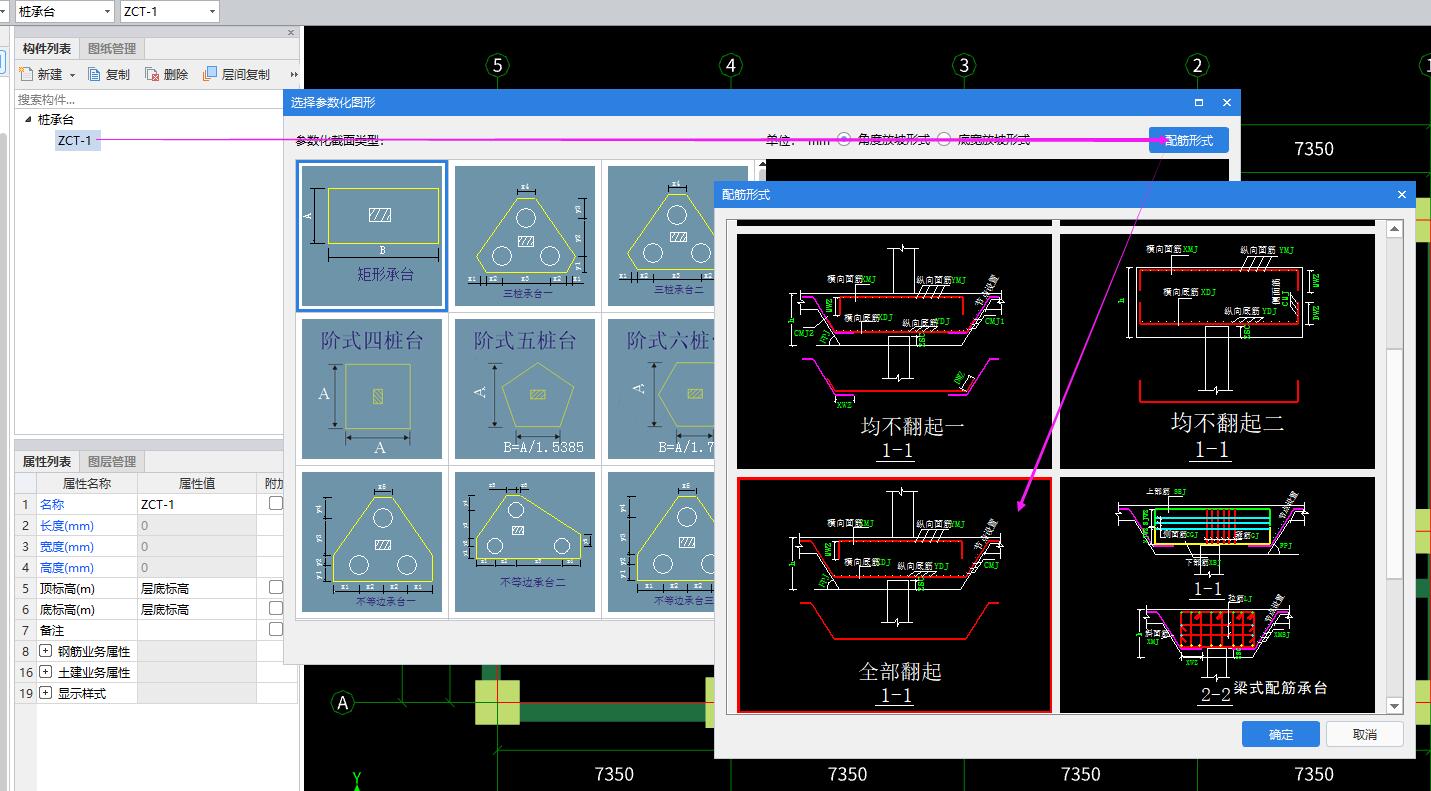Click axis bubble 3 in drawing
Image resolution: width=1431 pixels, height=791 pixels.
pyautogui.click(x=964, y=65)
